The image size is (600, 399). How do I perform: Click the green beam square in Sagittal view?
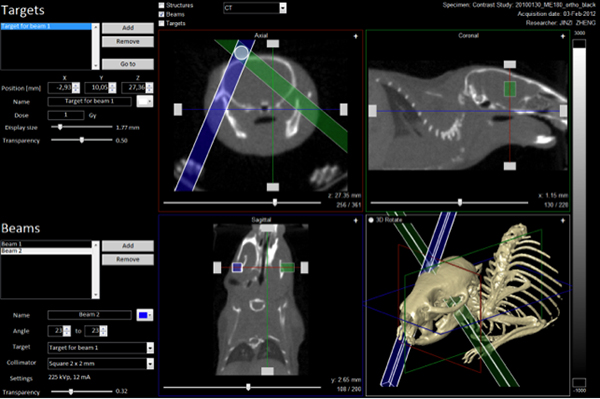coord(287,267)
